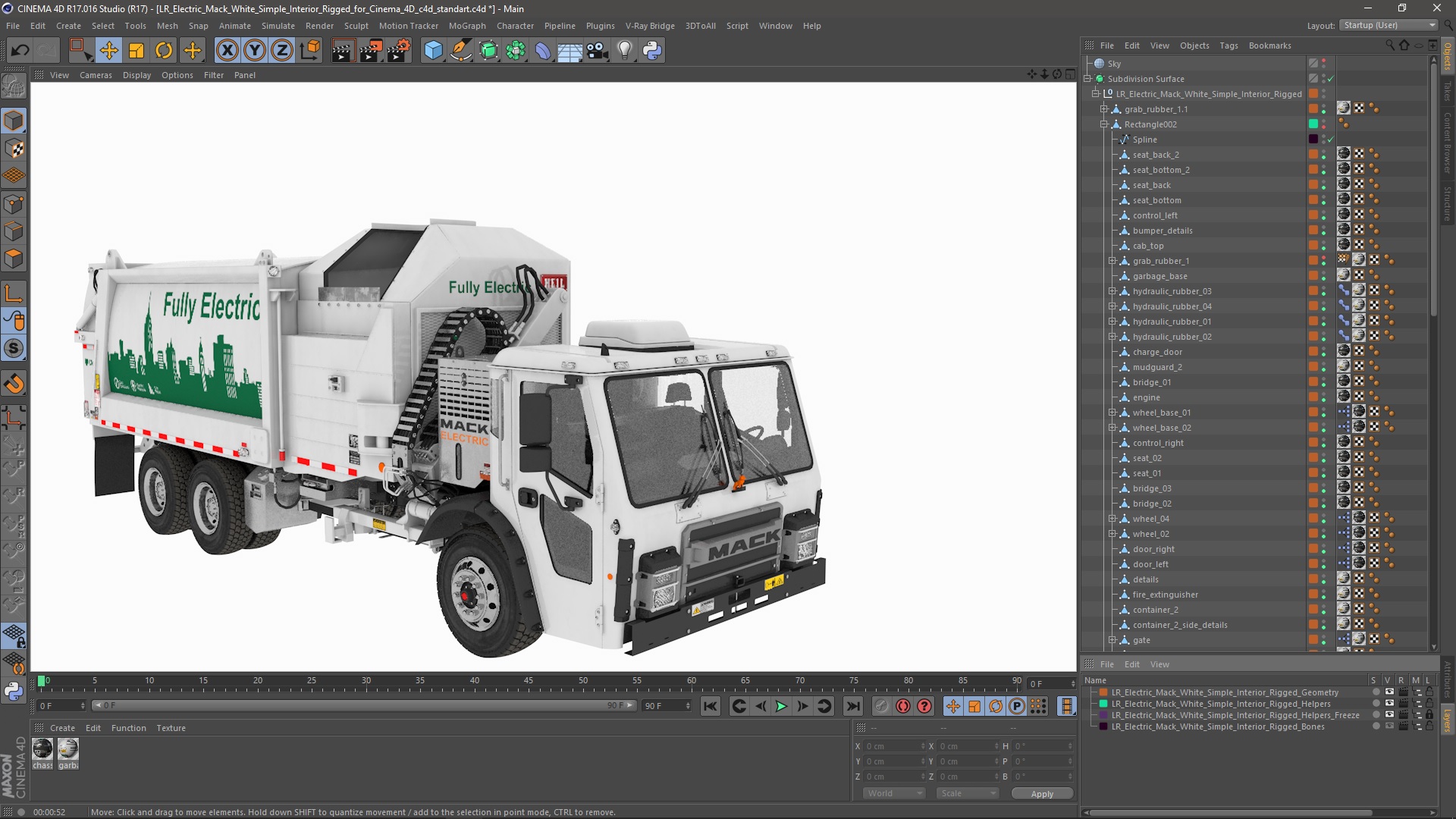Viewport: 1456px width, 819px height.
Task: Open Render Settings icon
Action: [399, 51]
